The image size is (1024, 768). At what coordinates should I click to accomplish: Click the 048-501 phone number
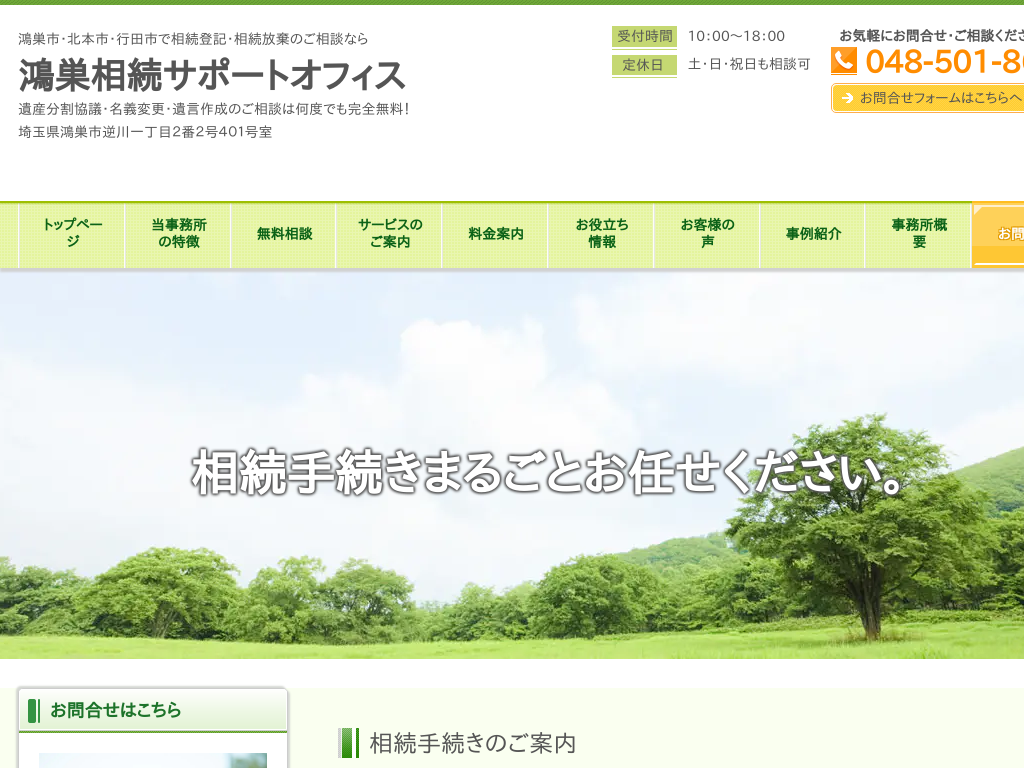(944, 61)
